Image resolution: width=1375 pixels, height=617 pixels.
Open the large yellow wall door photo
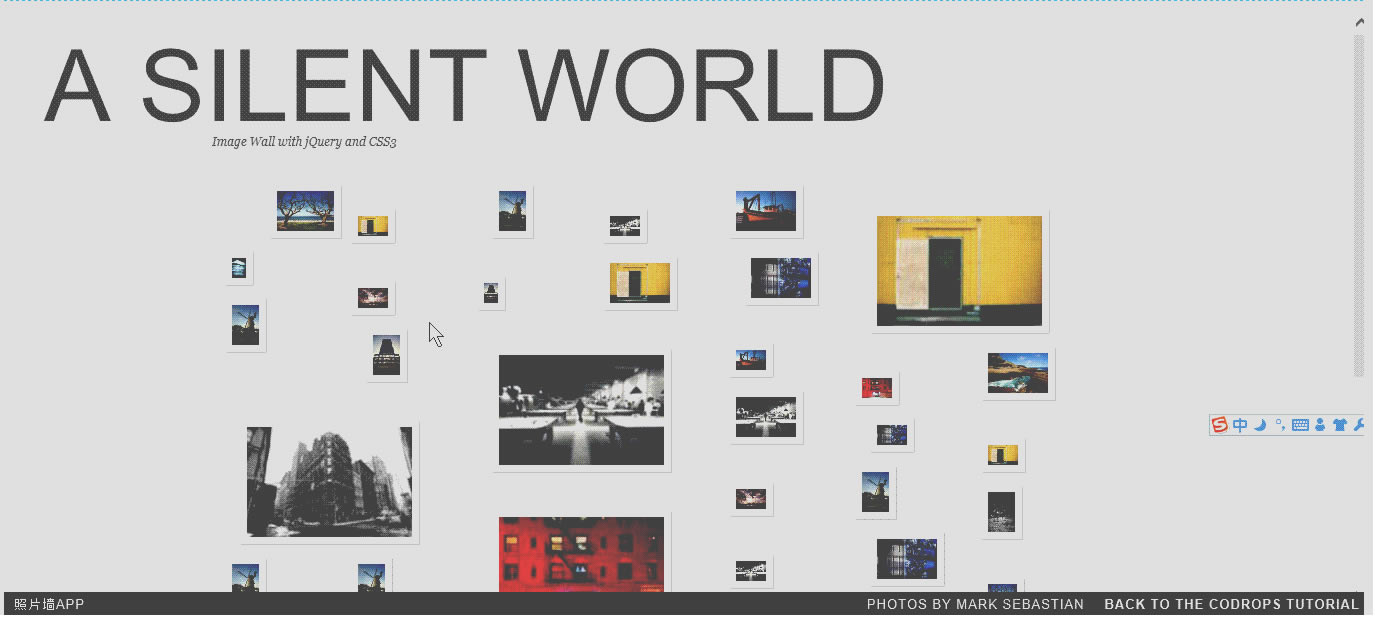click(x=959, y=271)
